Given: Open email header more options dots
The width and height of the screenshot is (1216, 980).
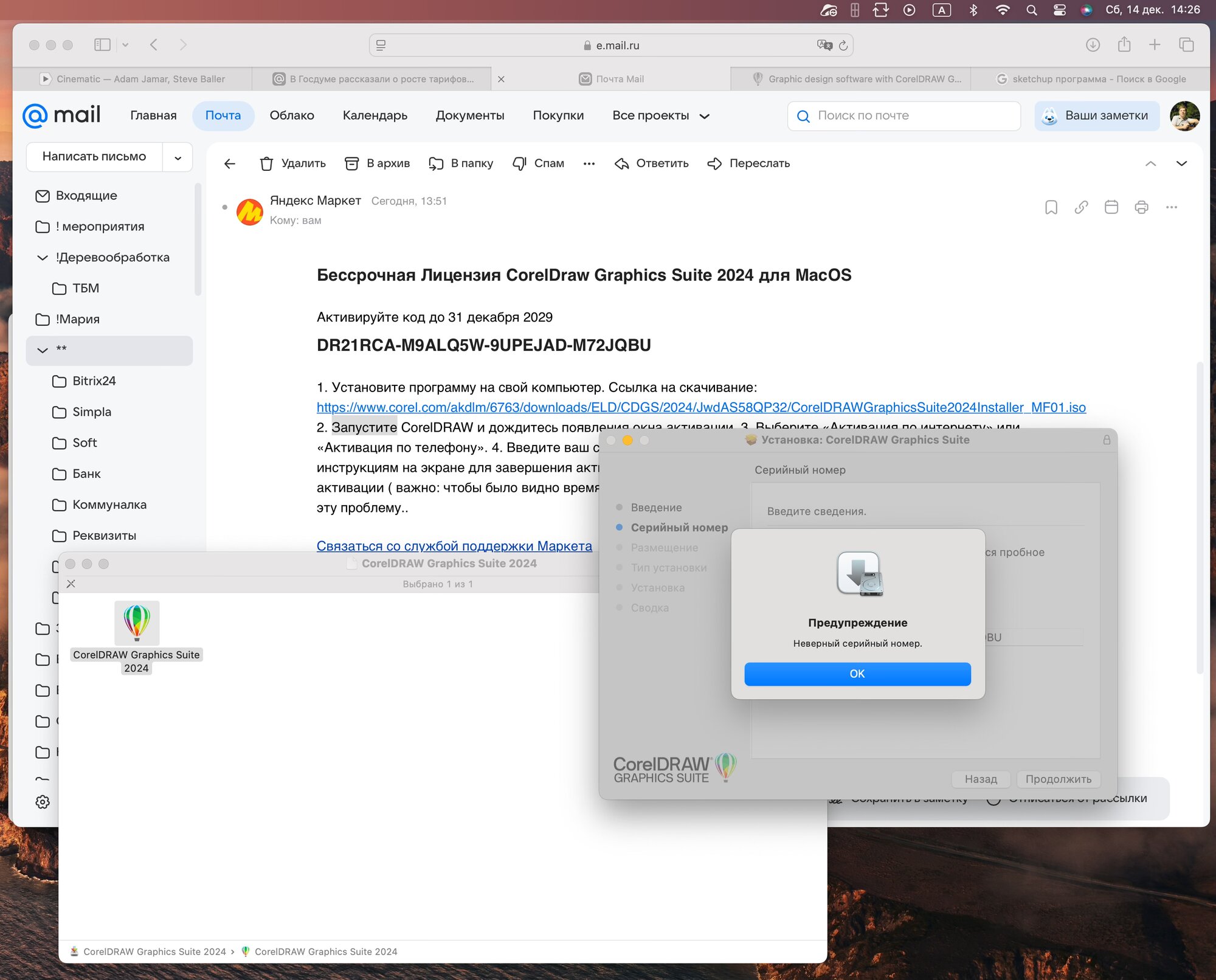Looking at the screenshot, I should click(x=1172, y=207).
